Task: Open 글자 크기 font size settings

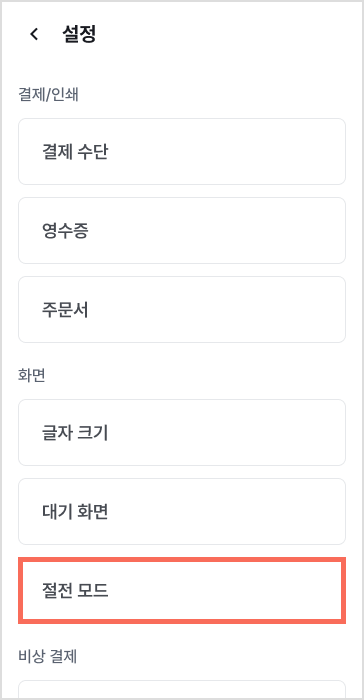Action: [x=182, y=432]
